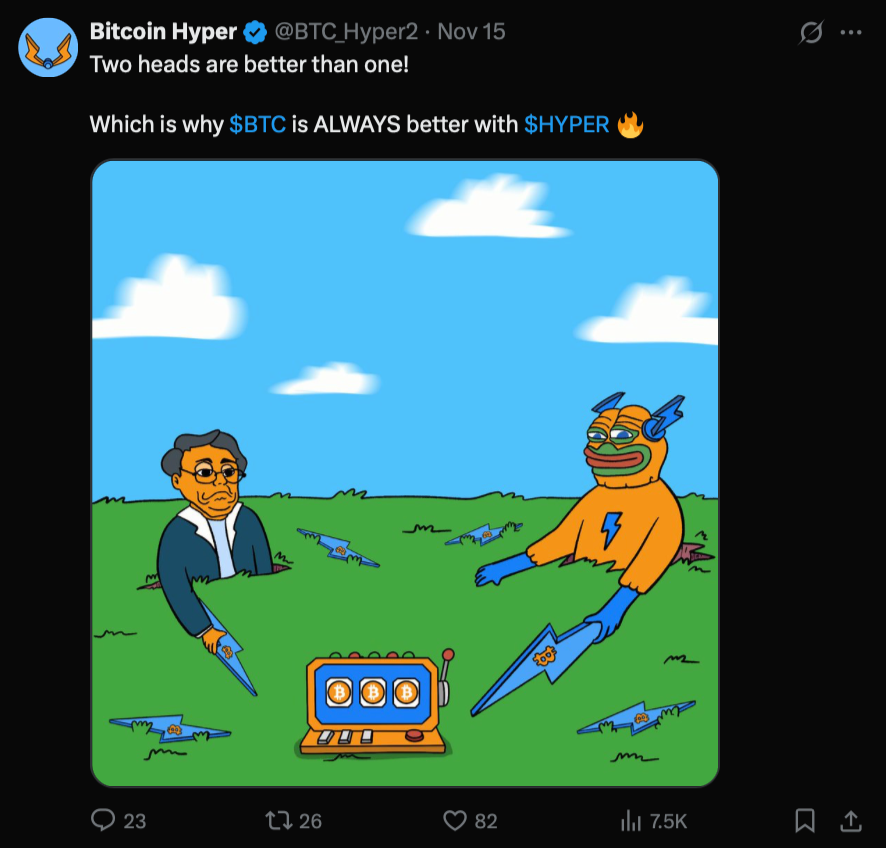The image size is (886, 848).
Task: Bookmark this post
Action: (804, 820)
